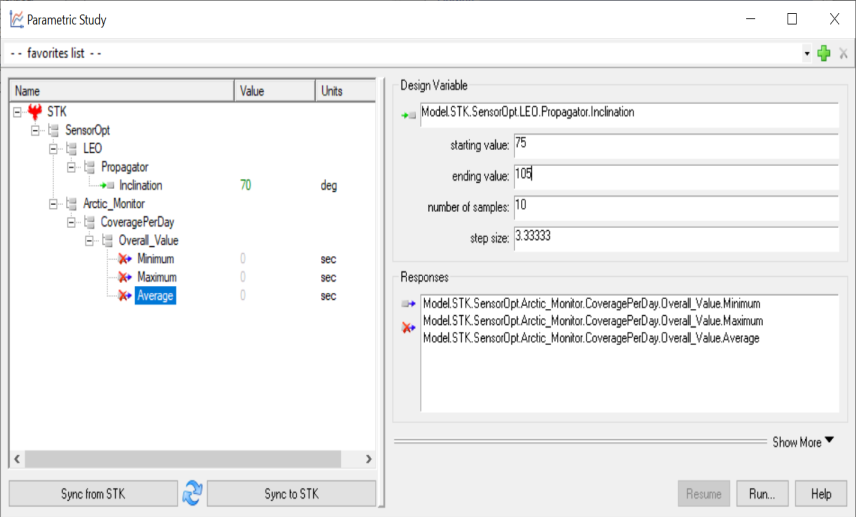This screenshot has width=856, height=517.
Task: Collapse the STK tree node
Action: (17, 112)
